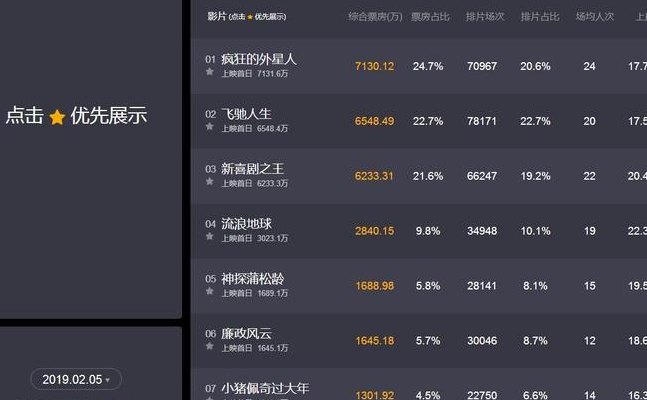Star the film 新喜剧之王
Viewport: 647px width, 400px height.
[x=210, y=182]
